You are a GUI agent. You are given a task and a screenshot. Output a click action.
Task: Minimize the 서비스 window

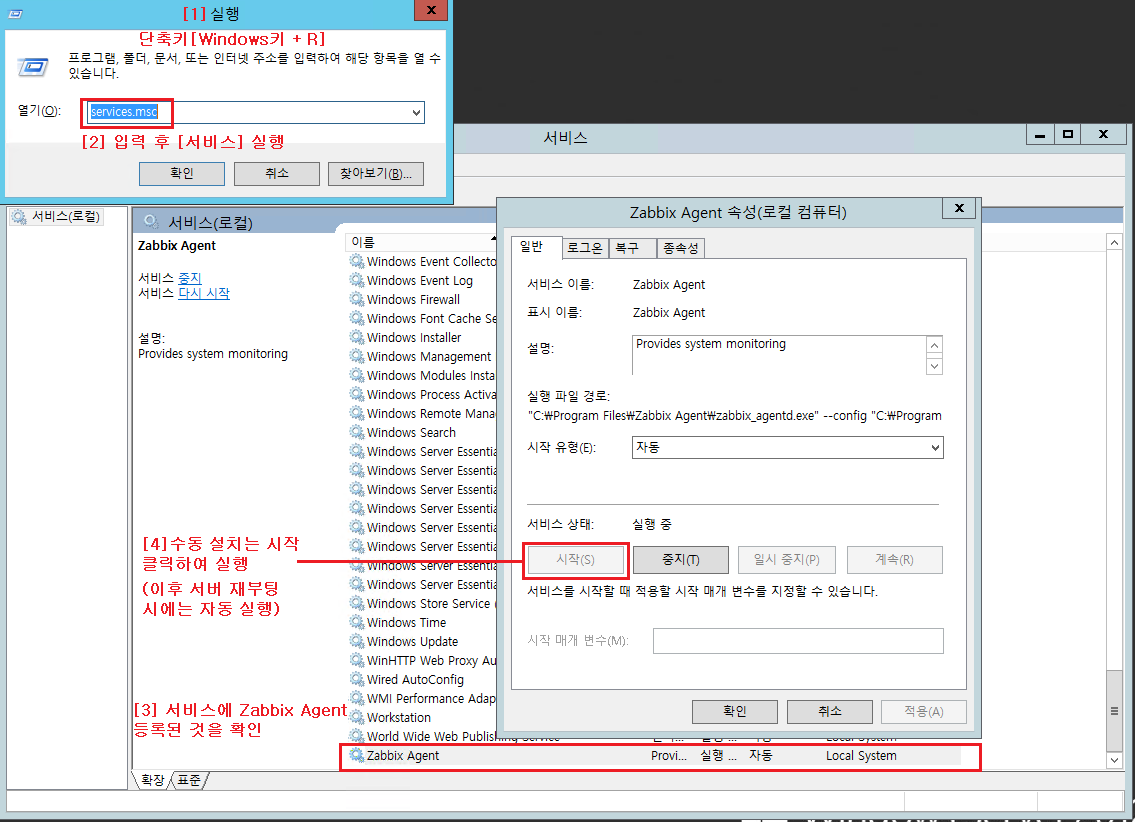click(1040, 134)
